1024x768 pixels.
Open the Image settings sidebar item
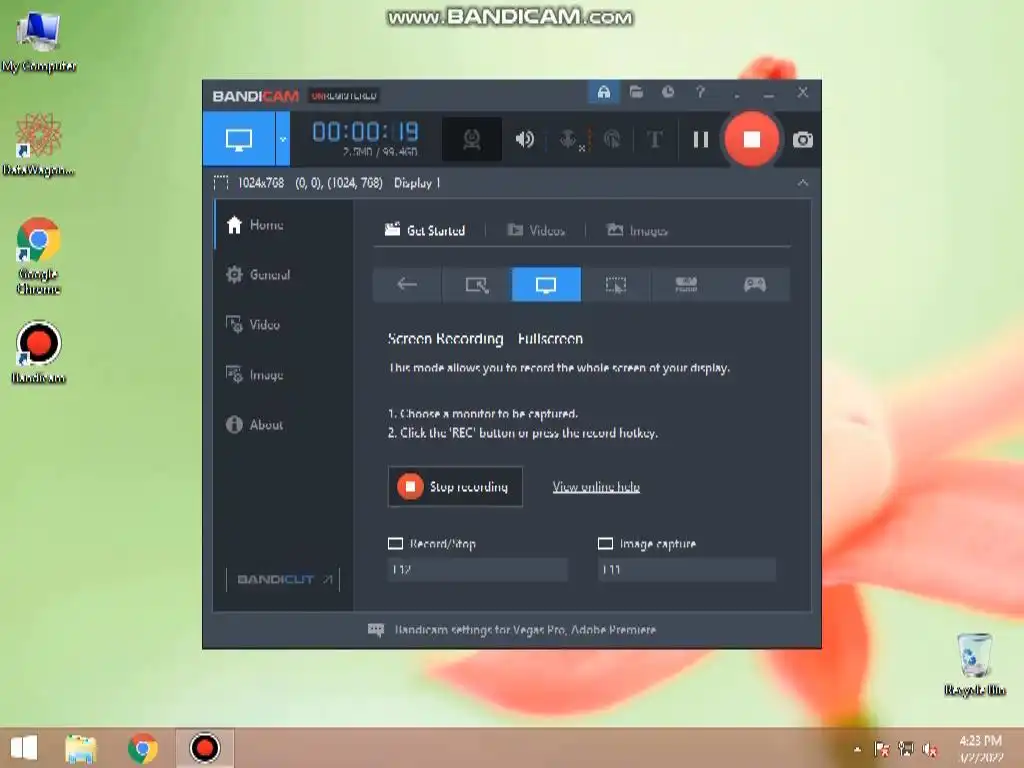283,374
